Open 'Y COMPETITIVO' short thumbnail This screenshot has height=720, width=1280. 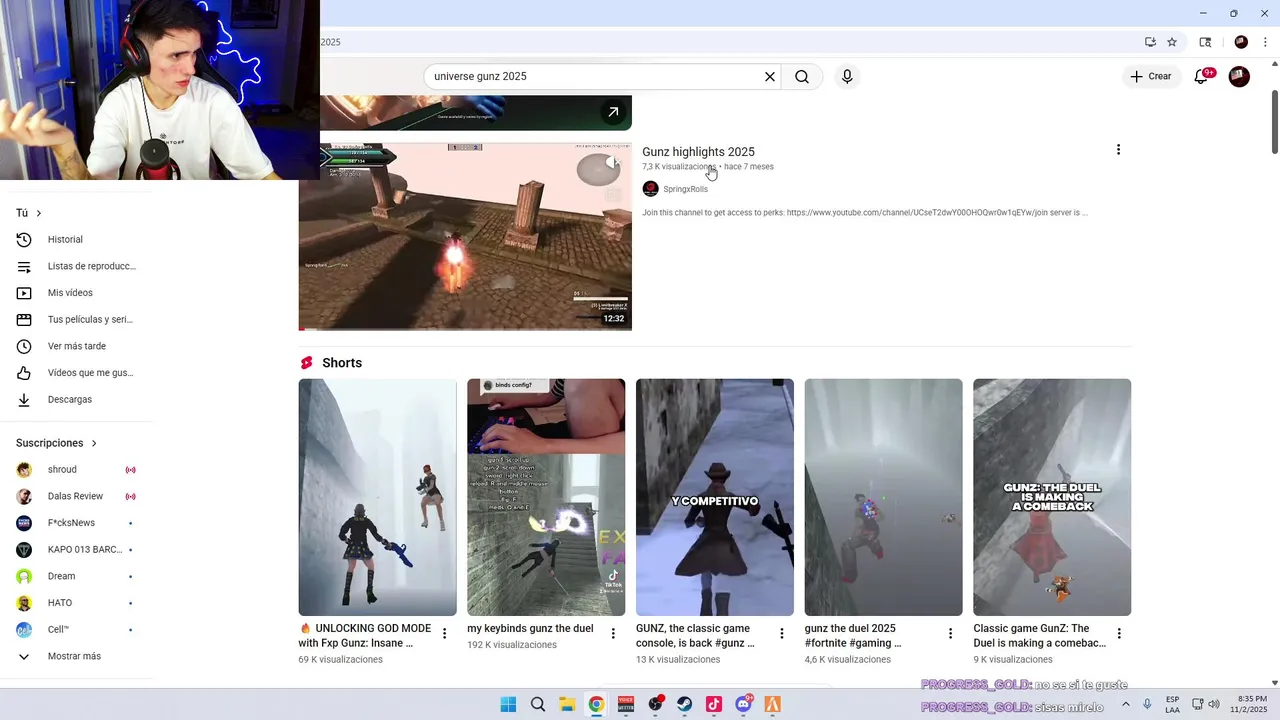(x=715, y=497)
